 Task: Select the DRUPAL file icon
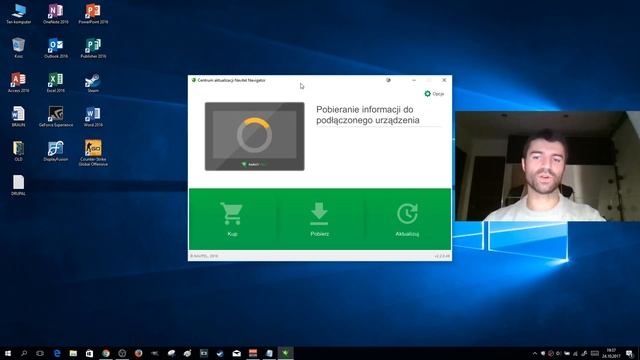(18, 185)
